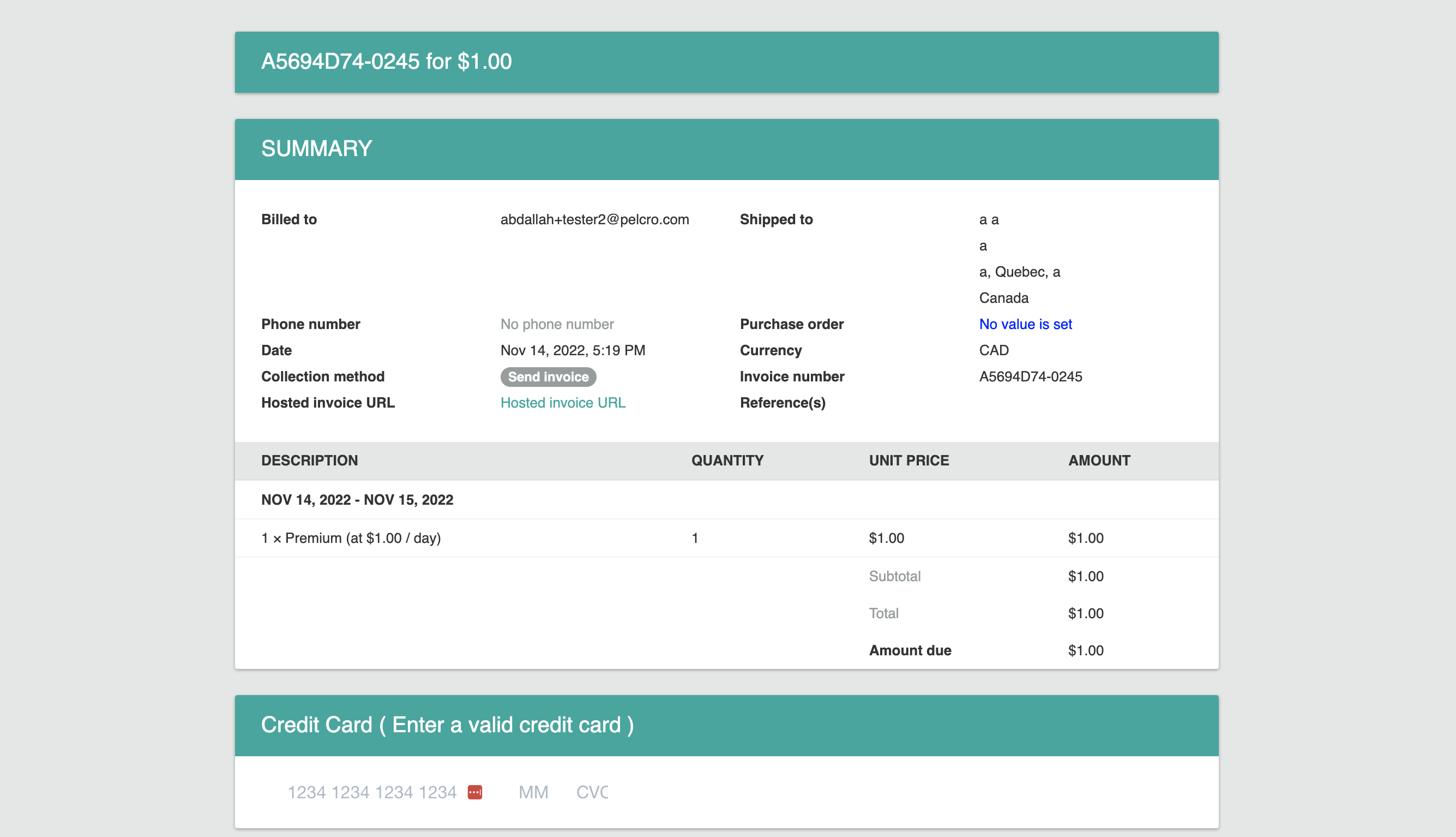Image resolution: width=1456 pixels, height=837 pixels.
Task: Select the Premium line item description
Action: (x=351, y=538)
